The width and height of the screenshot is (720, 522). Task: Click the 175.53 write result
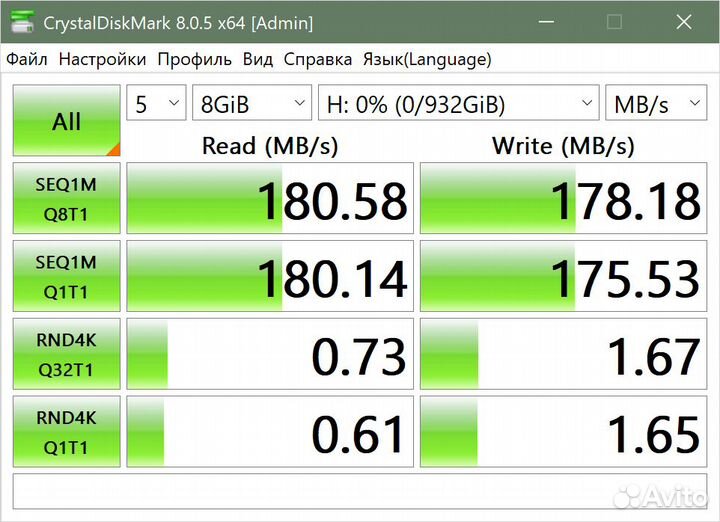[563, 276]
